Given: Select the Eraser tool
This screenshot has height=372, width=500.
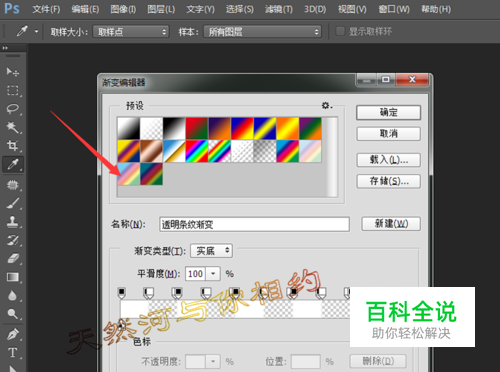Looking at the screenshot, I should coord(13,258).
